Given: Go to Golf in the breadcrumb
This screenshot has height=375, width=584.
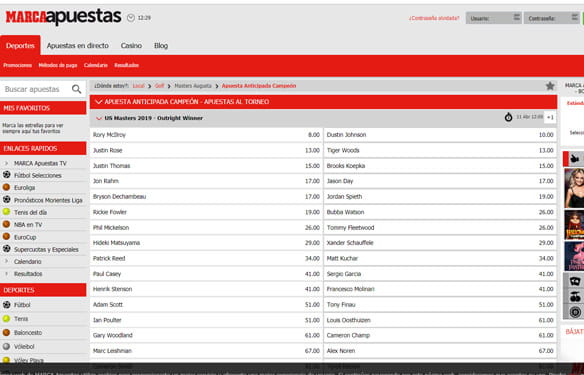Looking at the screenshot, I should click(x=159, y=86).
